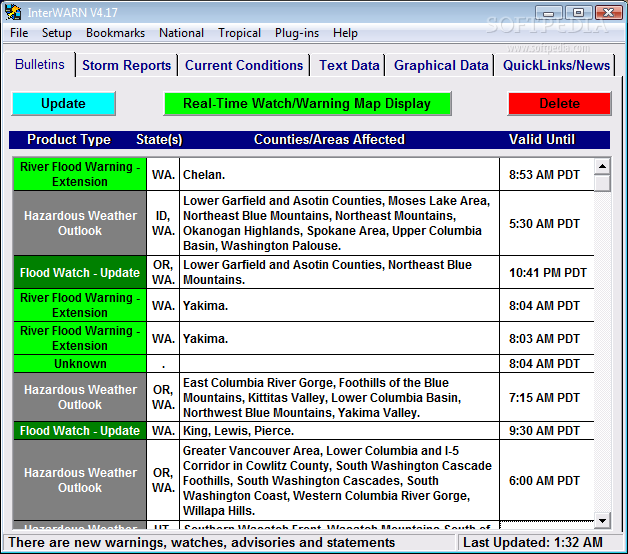Select River Flood Warning valid until 8:03 AM
Viewport: 628px width, 554px height.
coord(80,338)
